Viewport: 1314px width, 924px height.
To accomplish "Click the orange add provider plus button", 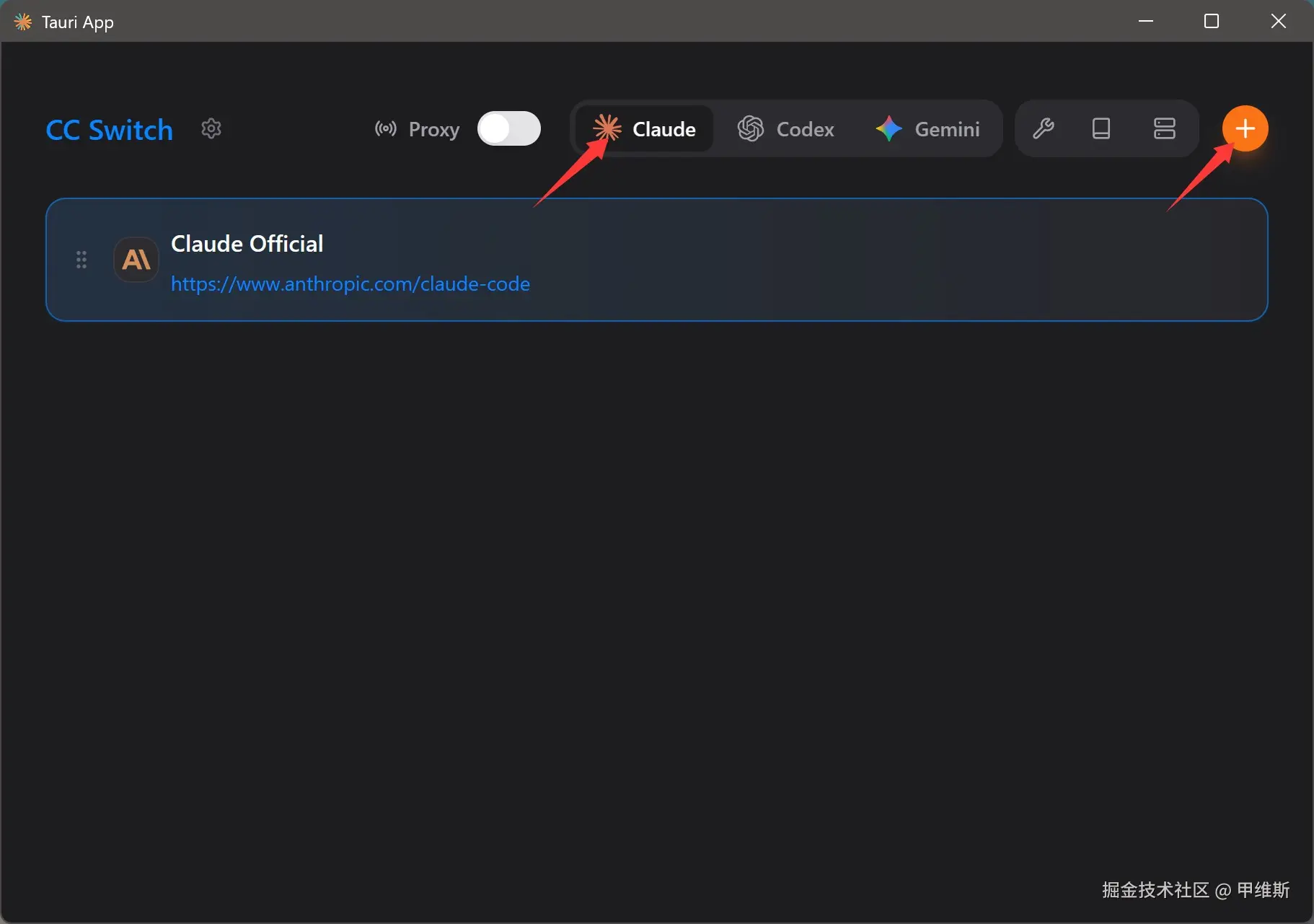I will click(x=1245, y=129).
